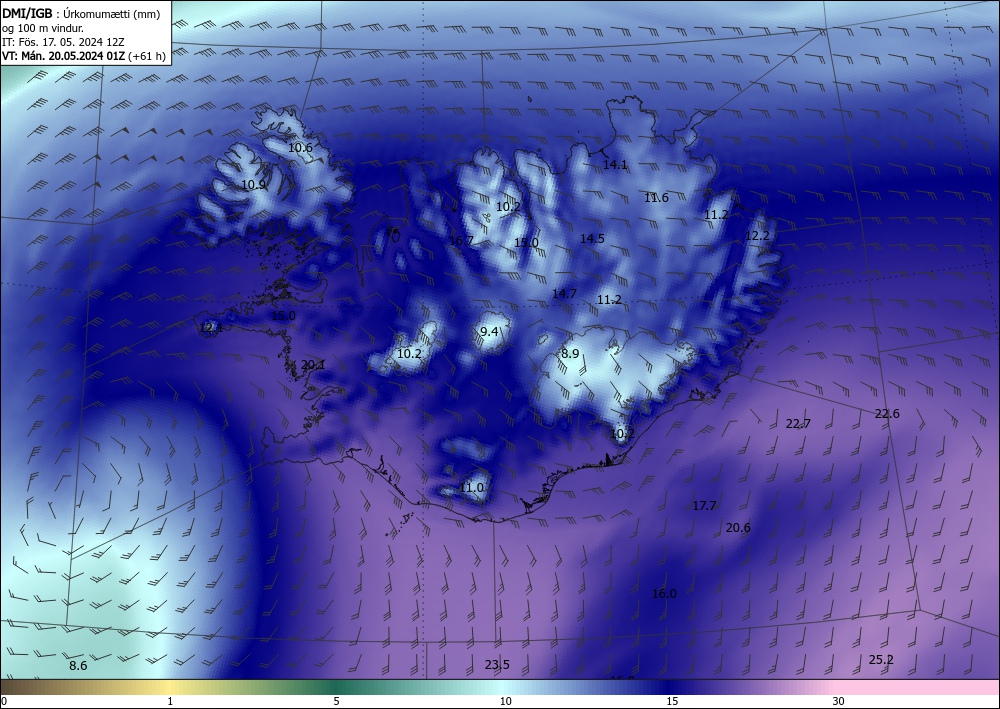This screenshot has width=1000, height=709.
Task: Click the colour scale label 30
Action: tap(839, 701)
